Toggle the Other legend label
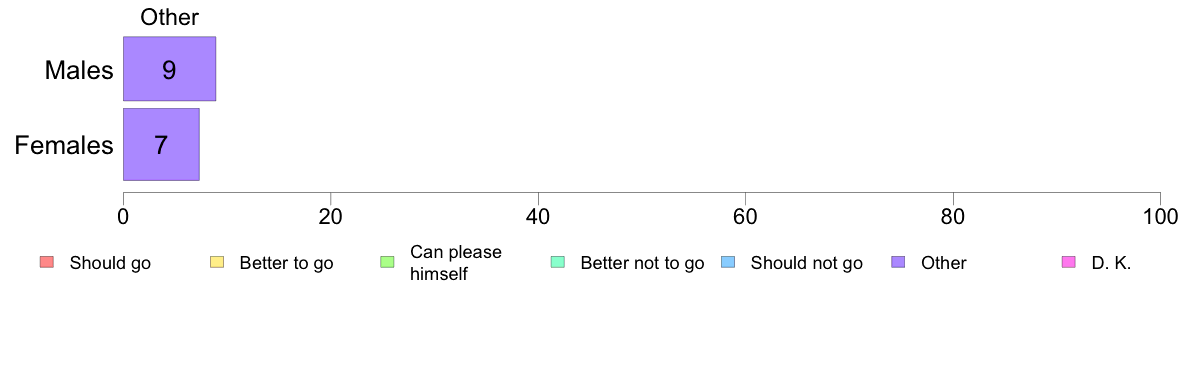The height and width of the screenshot is (368, 1188). (x=944, y=264)
